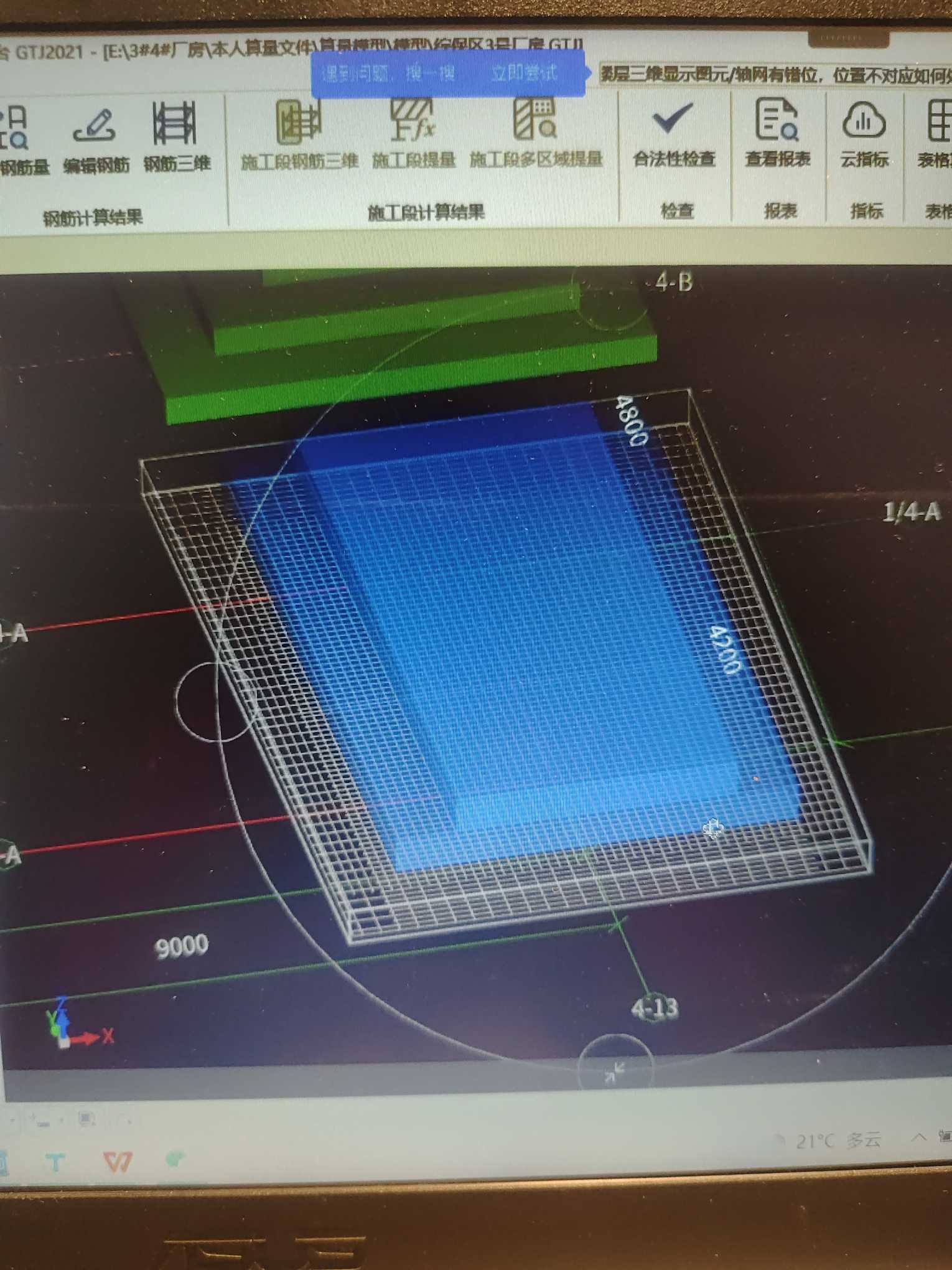Screen dimensions: 952x1270
Task: Click the 4200 dimension text
Action: [x=725, y=651]
